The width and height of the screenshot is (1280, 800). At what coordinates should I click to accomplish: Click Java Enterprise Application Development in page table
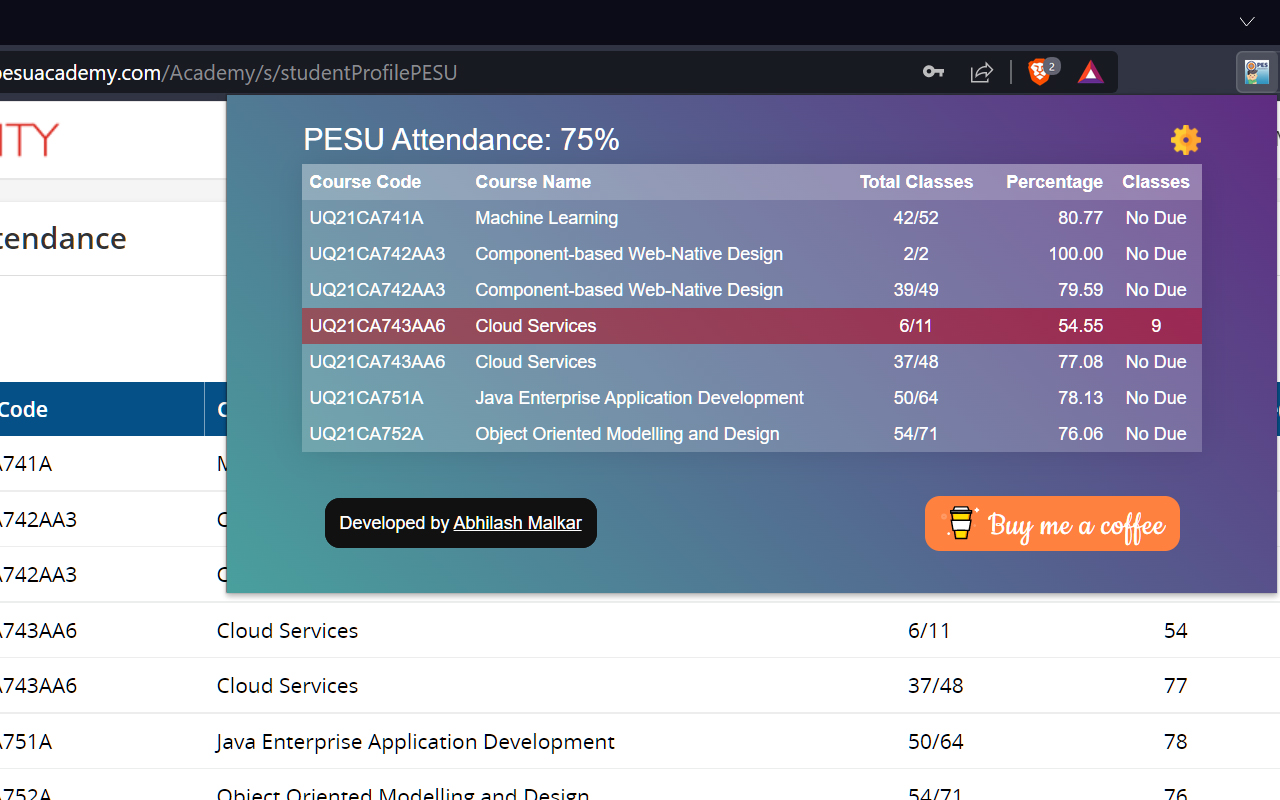(x=415, y=742)
